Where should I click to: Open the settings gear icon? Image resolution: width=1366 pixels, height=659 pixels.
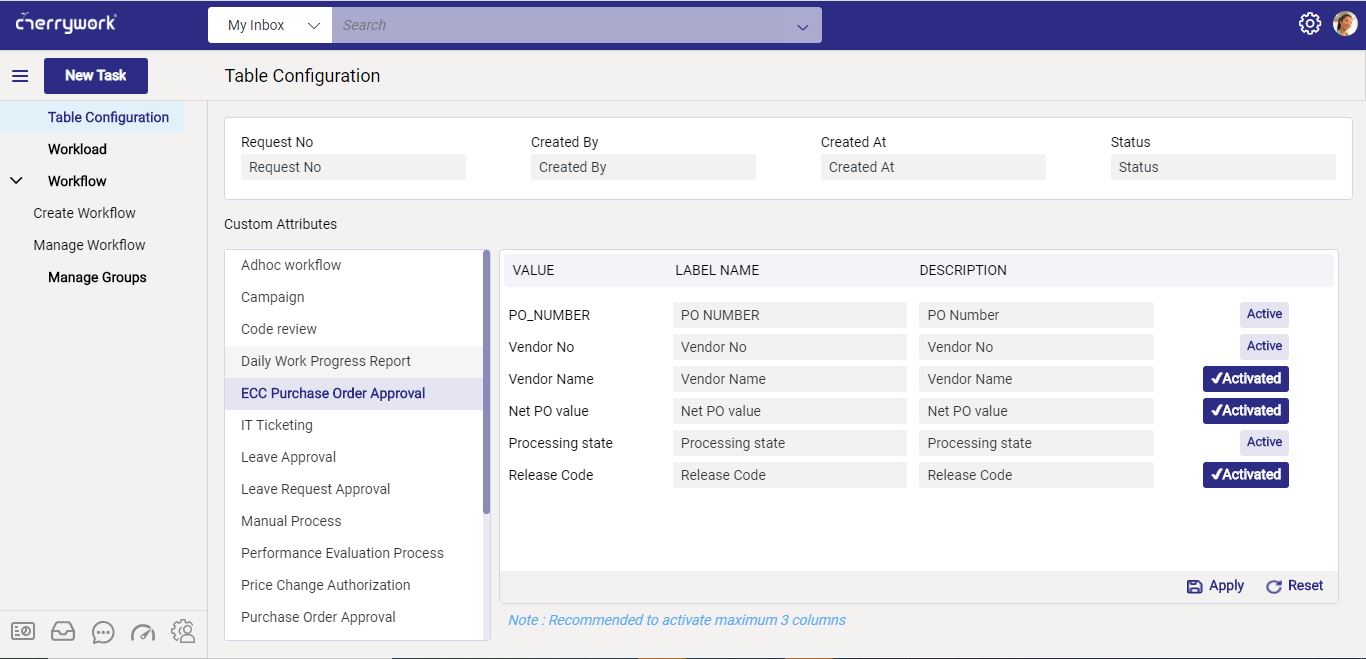click(1309, 24)
